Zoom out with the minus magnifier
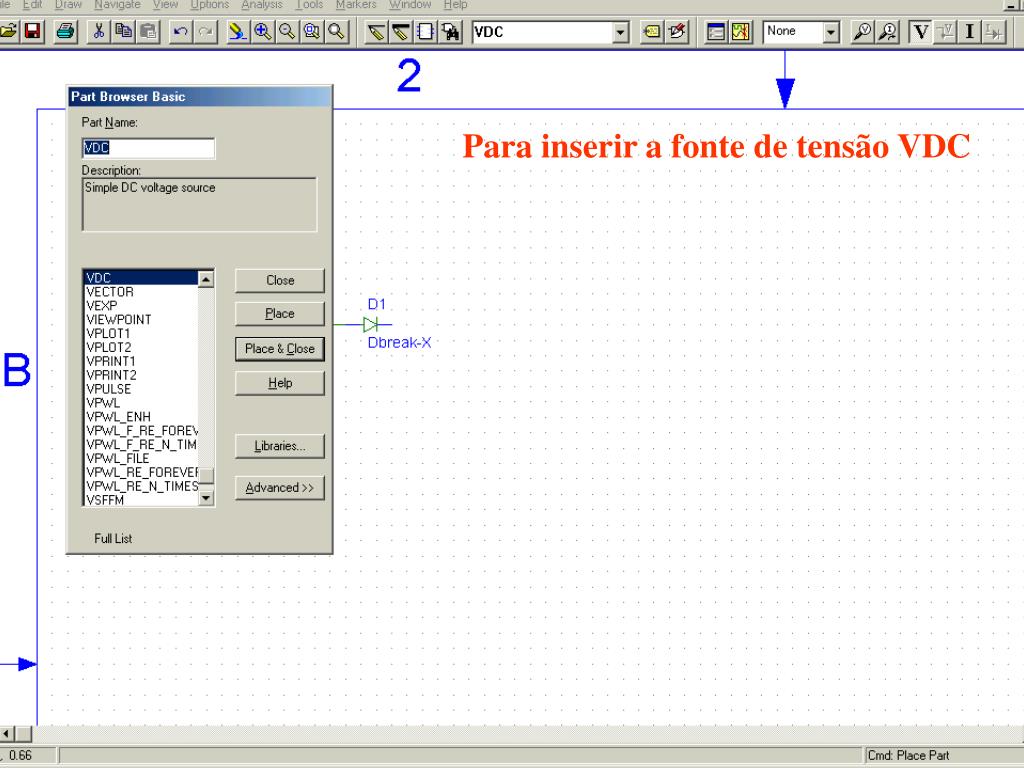The height and width of the screenshot is (768, 1024). tap(287, 31)
